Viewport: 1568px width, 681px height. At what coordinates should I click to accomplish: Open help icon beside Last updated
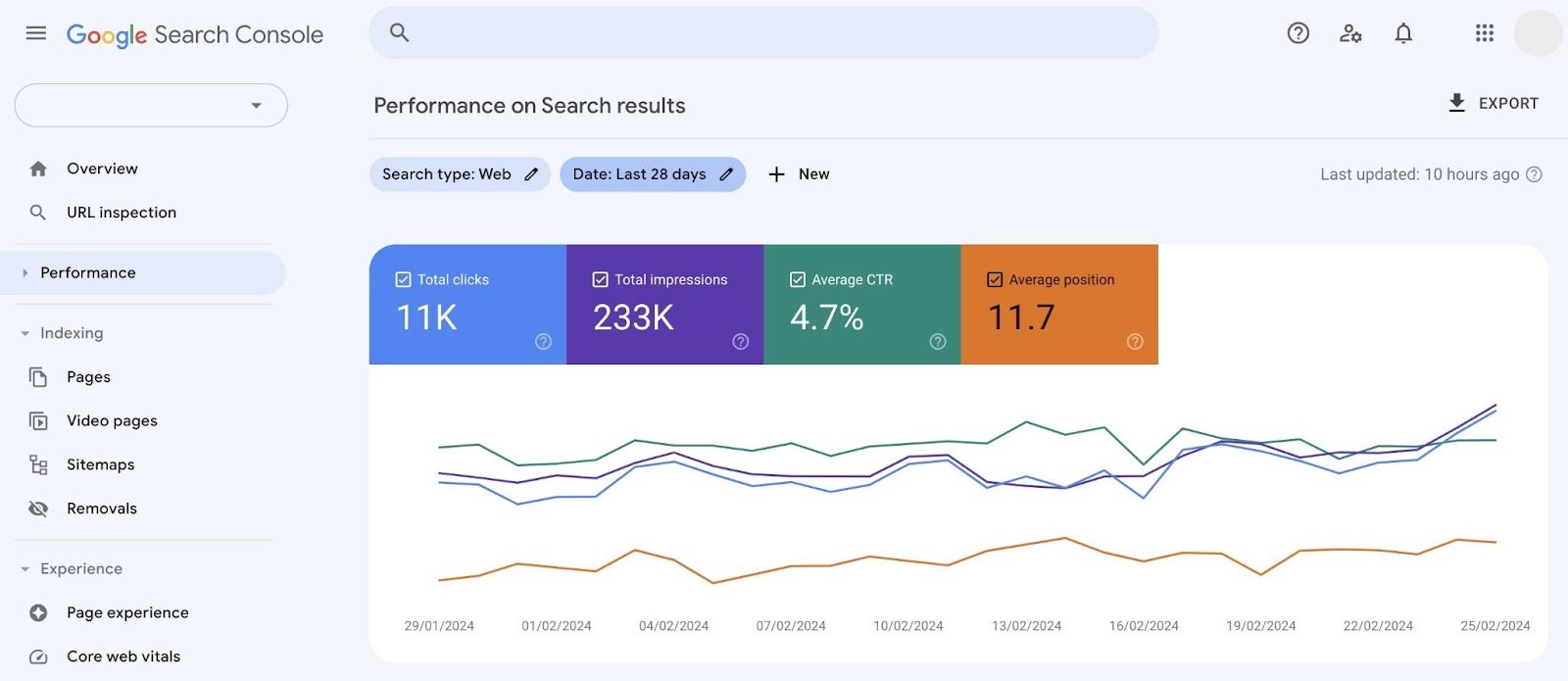pyautogui.click(x=1535, y=174)
